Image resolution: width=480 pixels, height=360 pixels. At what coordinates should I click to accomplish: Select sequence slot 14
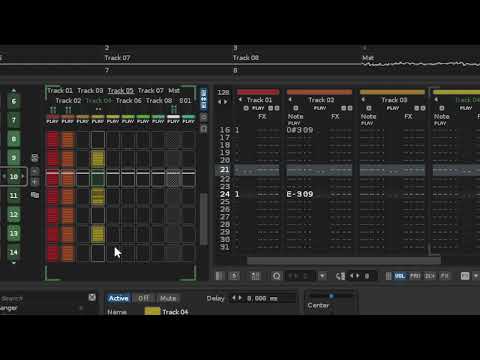point(14,252)
